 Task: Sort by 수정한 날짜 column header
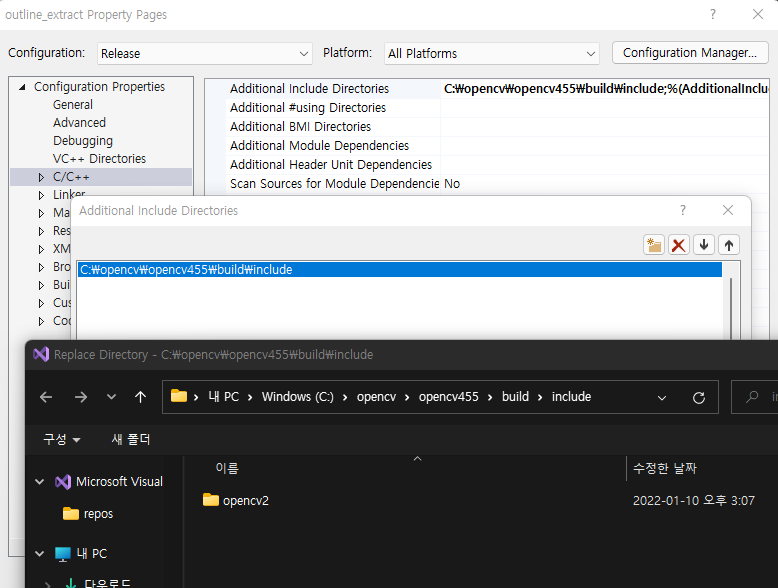click(x=665, y=468)
